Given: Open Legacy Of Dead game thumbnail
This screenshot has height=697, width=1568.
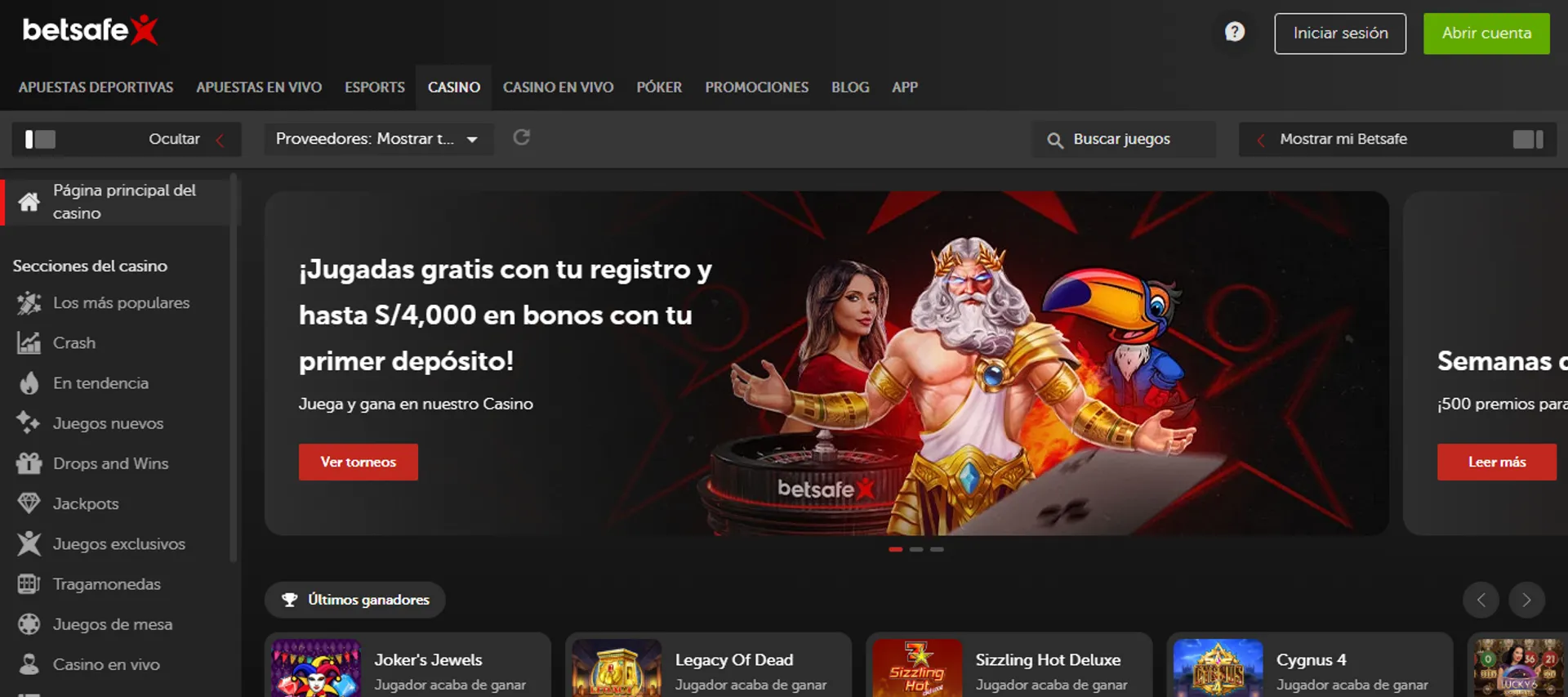Looking at the screenshot, I should click(617, 668).
